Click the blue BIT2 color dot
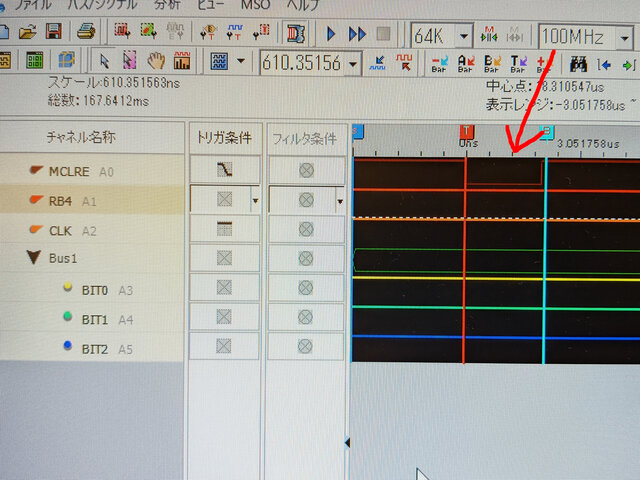640x480 pixels. [x=68, y=346]
